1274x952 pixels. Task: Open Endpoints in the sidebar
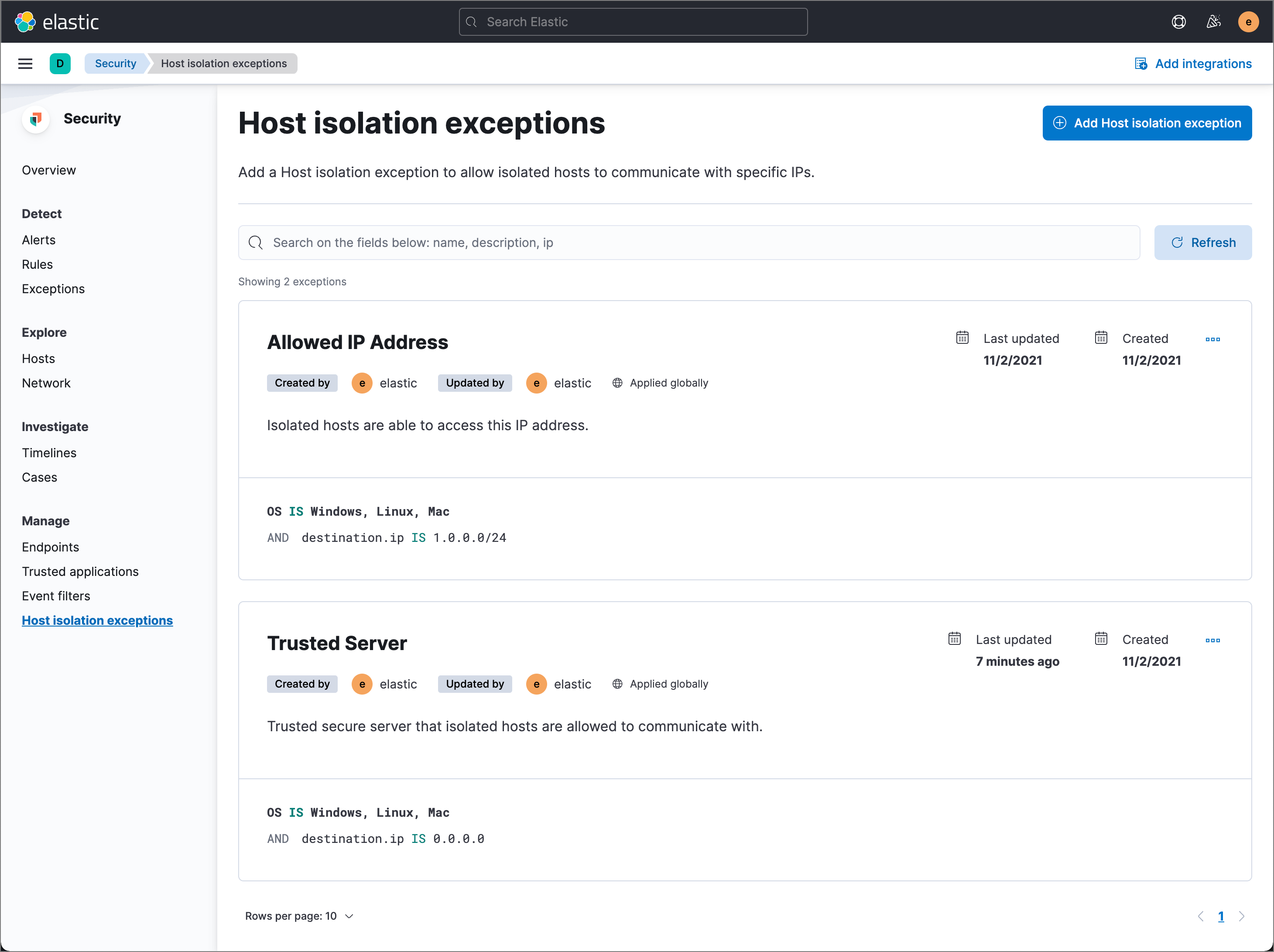(51, 547)
